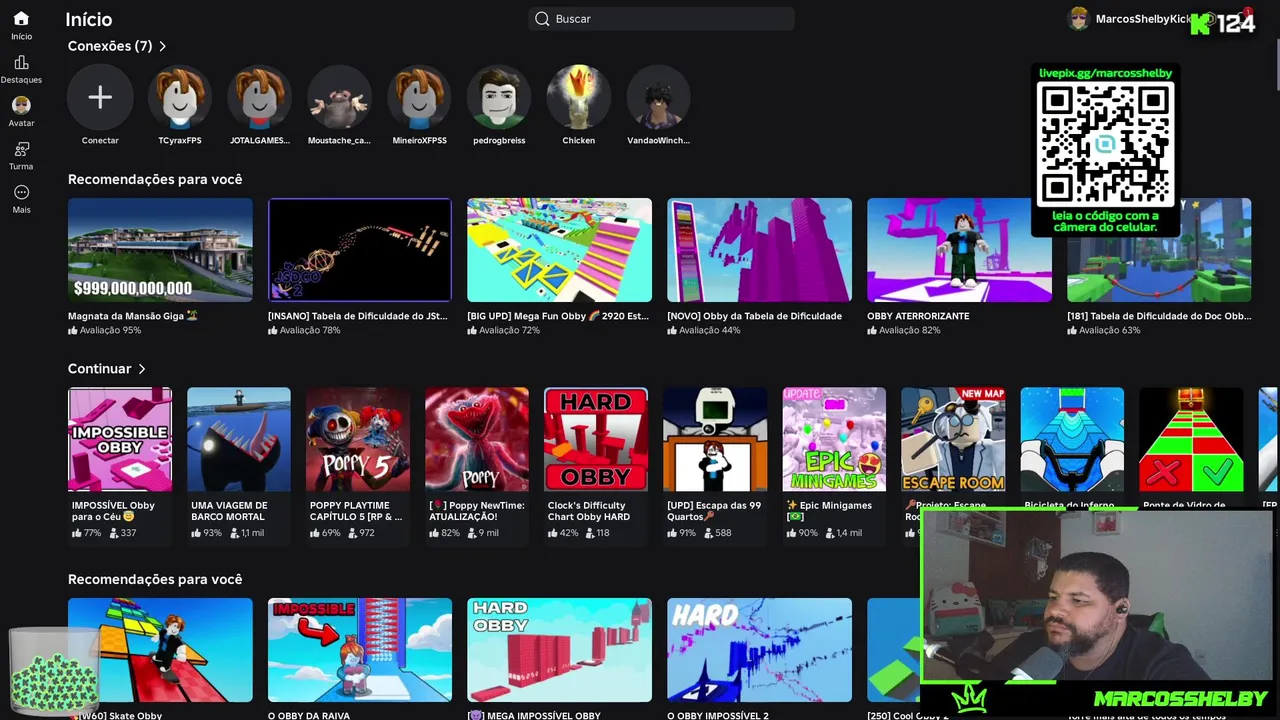
Task: Open VandaoWinch friend avatar
Action: pyautogui.click(x=658, y=97)
